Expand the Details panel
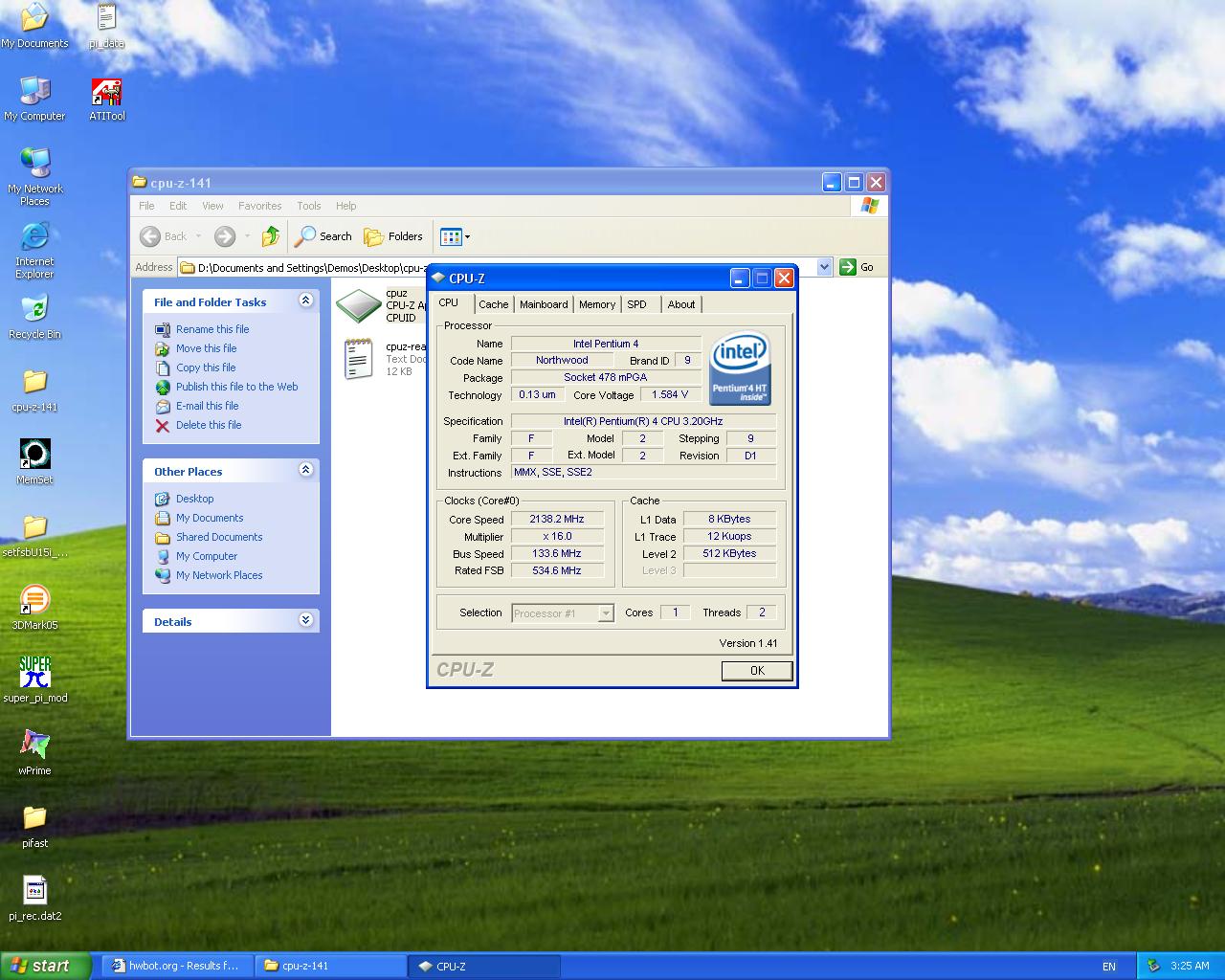1225x980 pixels. 305,620
